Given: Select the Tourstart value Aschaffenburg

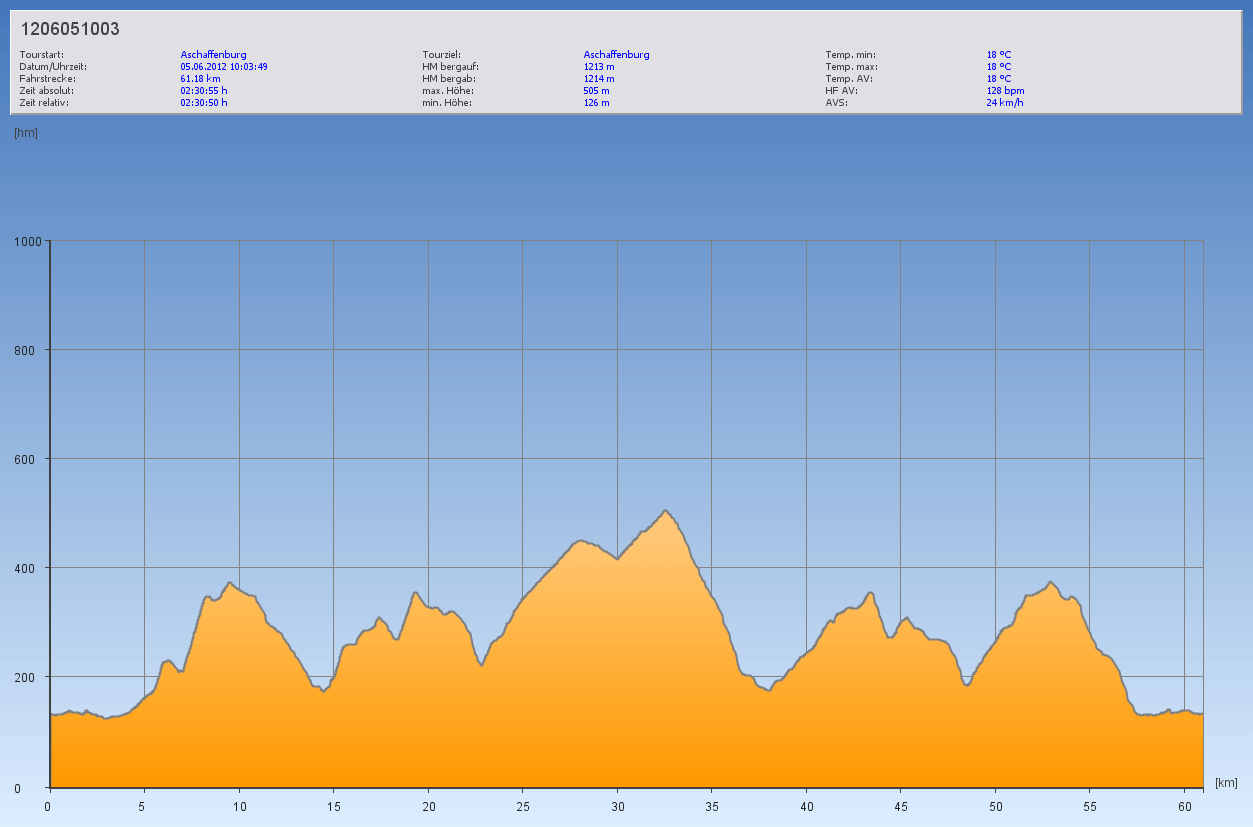Looking at the screenshot, I should 213,54.
